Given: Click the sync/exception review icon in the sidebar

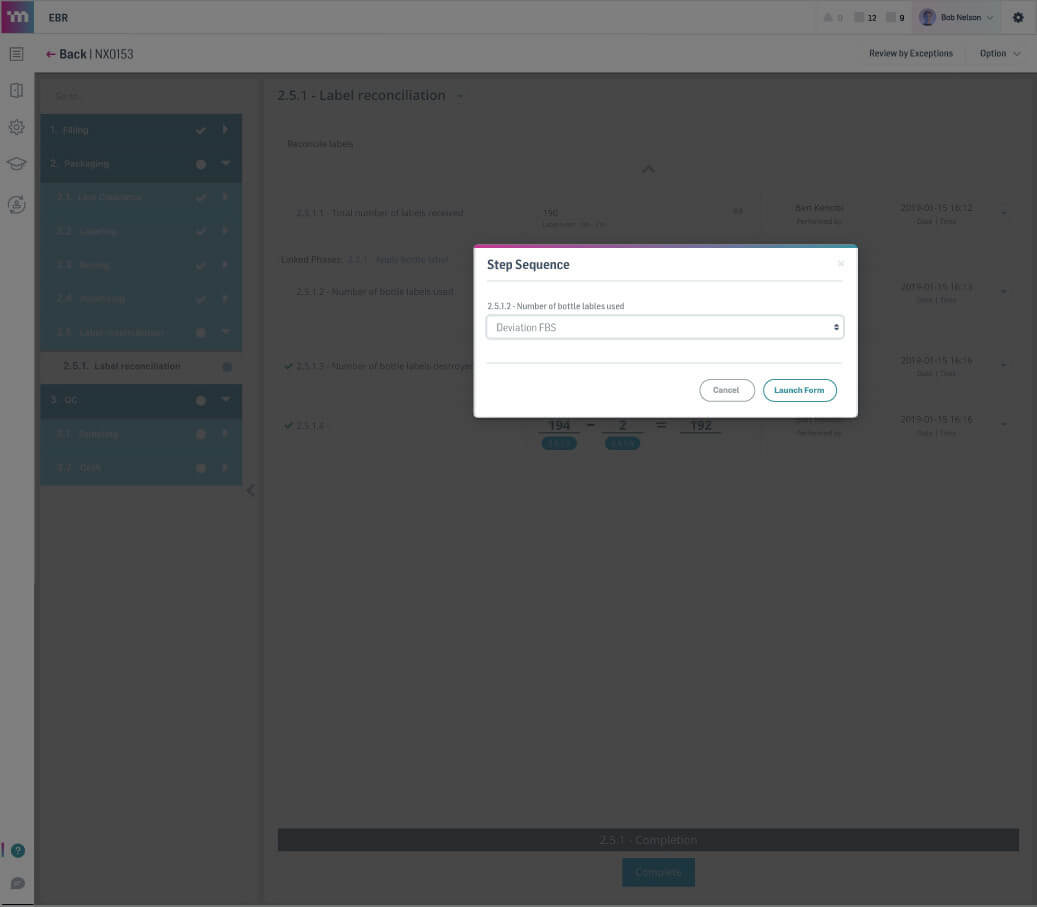Looking at the screenshot, I should click(16, 204).
